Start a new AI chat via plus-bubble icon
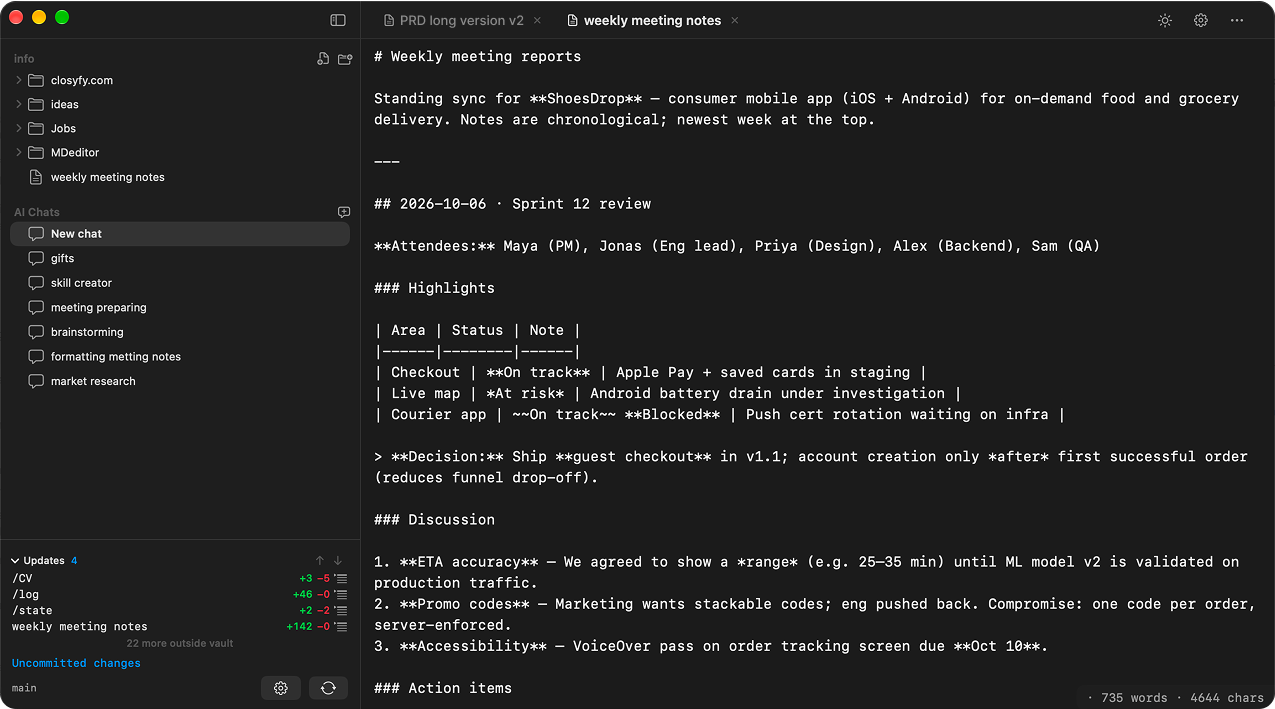The height and width of the screenshot is (709, 1275). pos(344,212)
